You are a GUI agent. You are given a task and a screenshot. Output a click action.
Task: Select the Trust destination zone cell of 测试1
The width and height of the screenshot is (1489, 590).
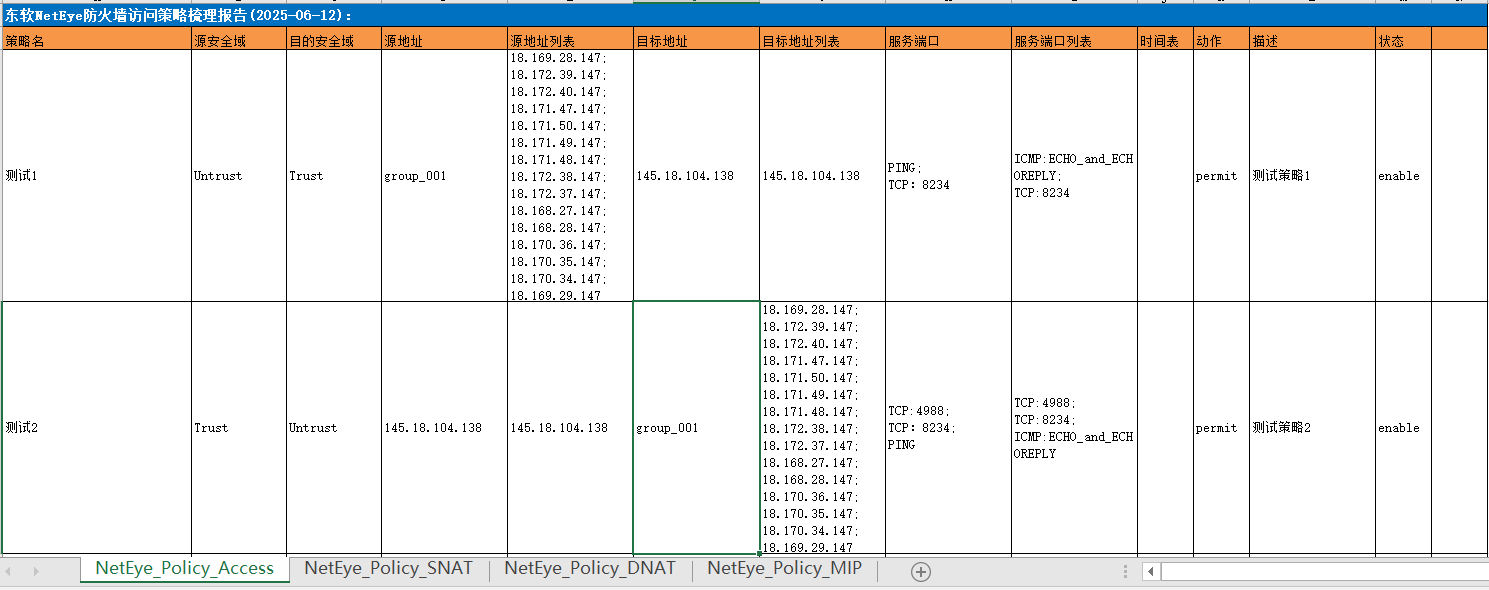[334, 176]
